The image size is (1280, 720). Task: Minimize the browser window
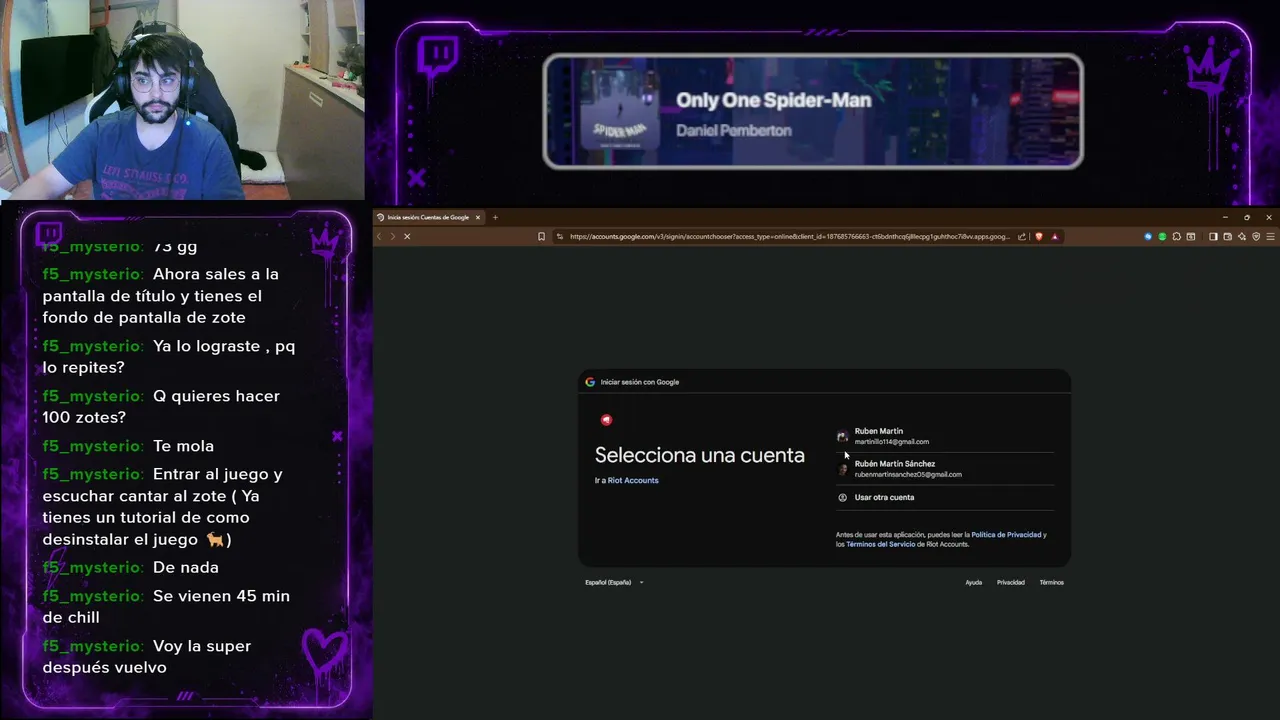pos(1225,217)
